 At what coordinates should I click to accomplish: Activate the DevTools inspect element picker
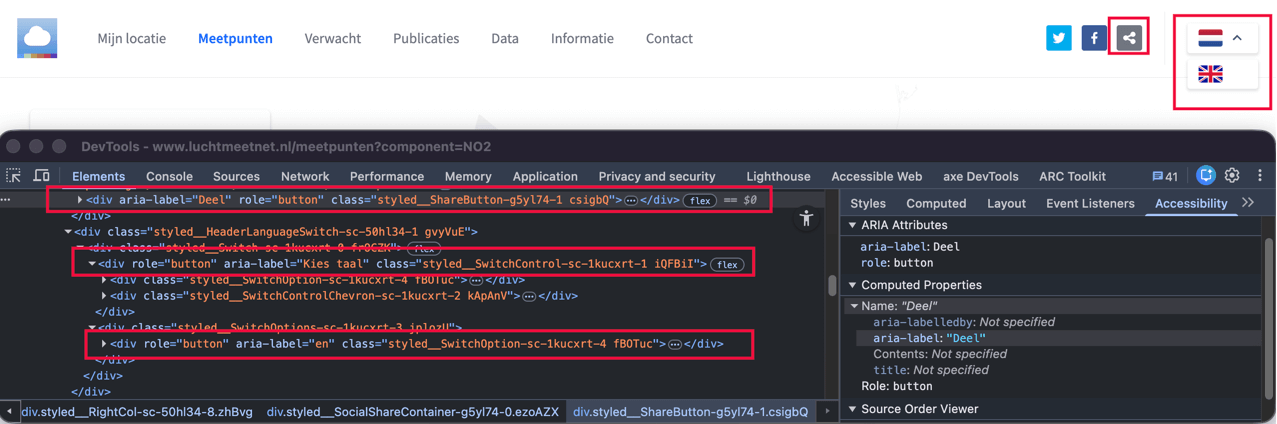tap(14, 176)
